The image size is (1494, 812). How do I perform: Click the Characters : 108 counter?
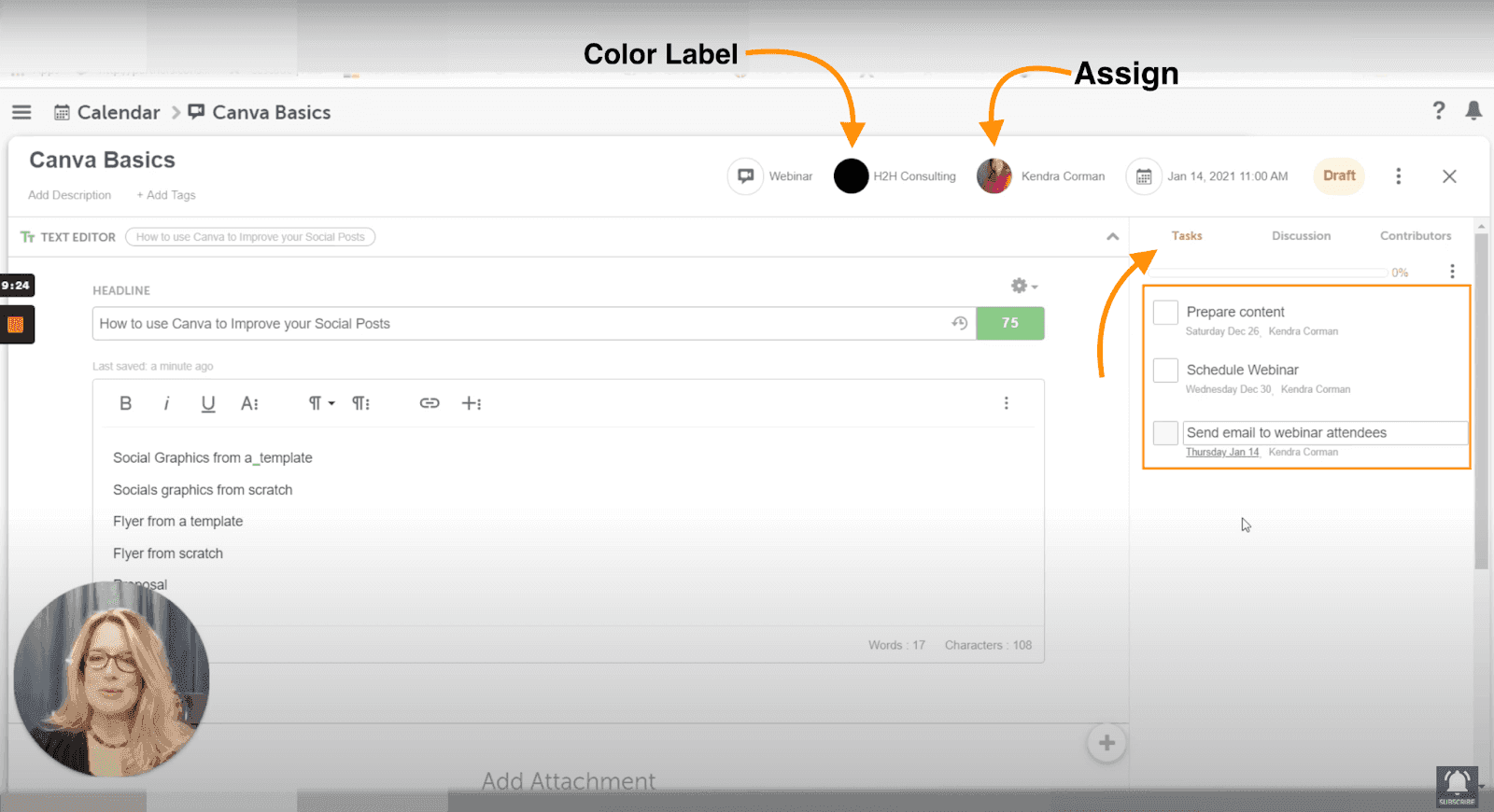(988, 645)
